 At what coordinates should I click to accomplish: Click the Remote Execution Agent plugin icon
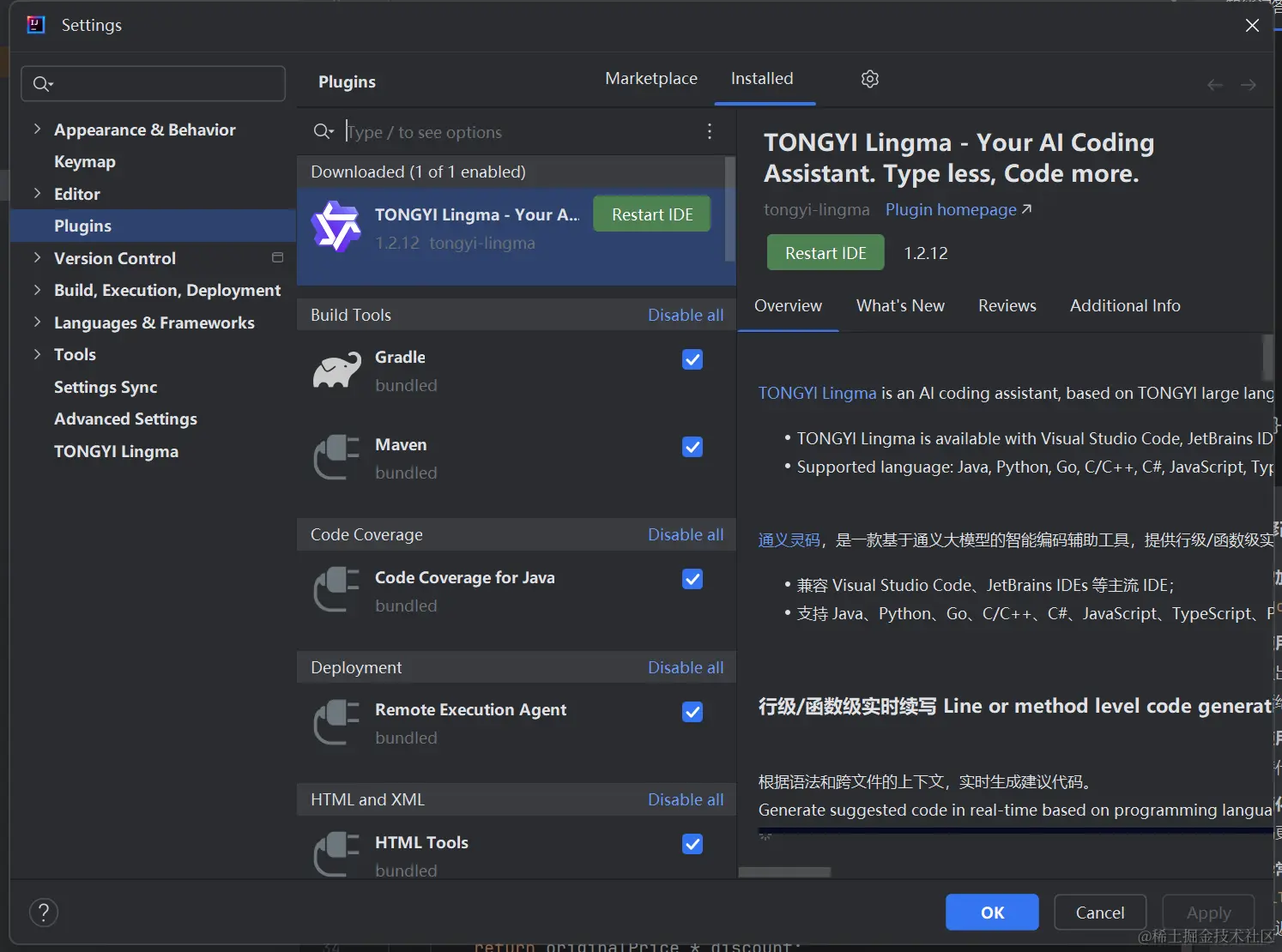pos(336,722)
